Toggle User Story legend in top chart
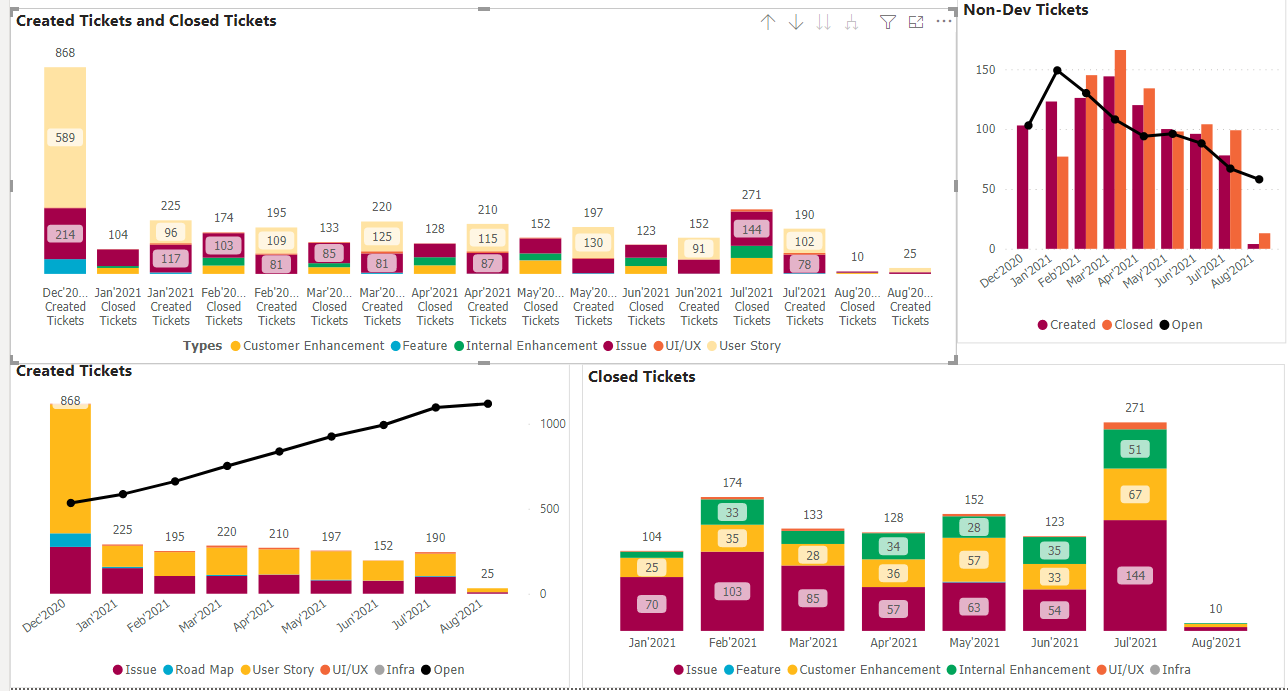Viewport: 1288px width, 691px height. pyautogui.click(x=742, y=345)
